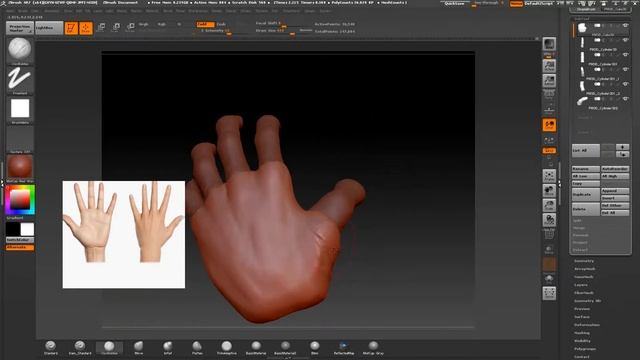The height and width of the screenshot is (360, 640).
Task: Apply the MatCap Gray material
Action: (x=373, y=348)
